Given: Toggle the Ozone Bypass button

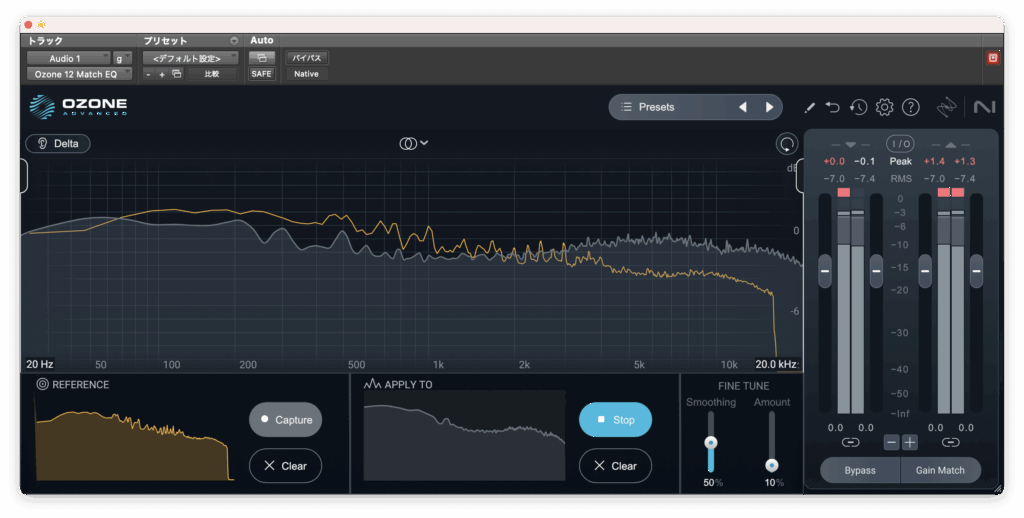Looking at the screenshot, I should (859, 470).
